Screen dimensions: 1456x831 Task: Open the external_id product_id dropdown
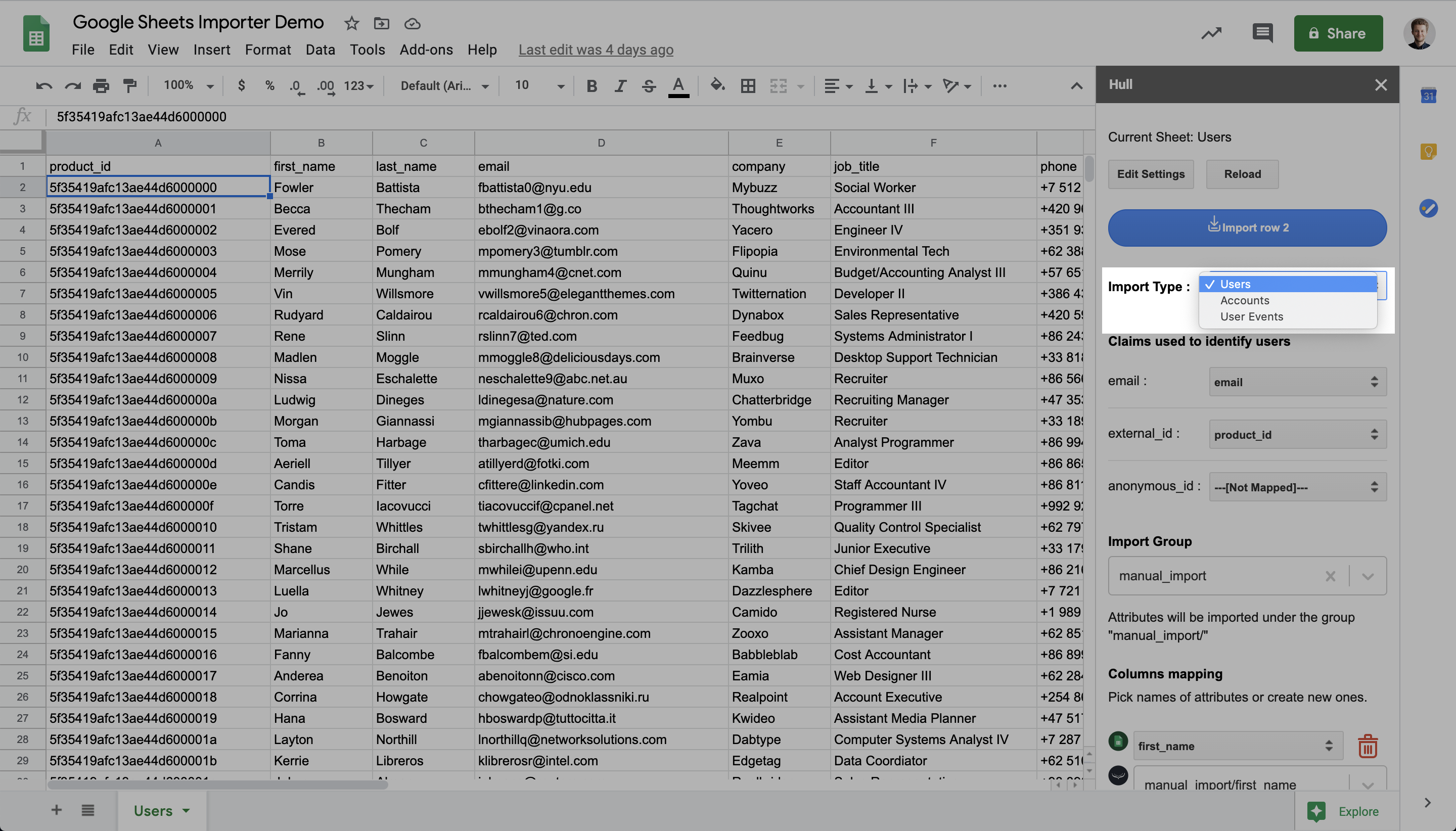click(1297, 434)
